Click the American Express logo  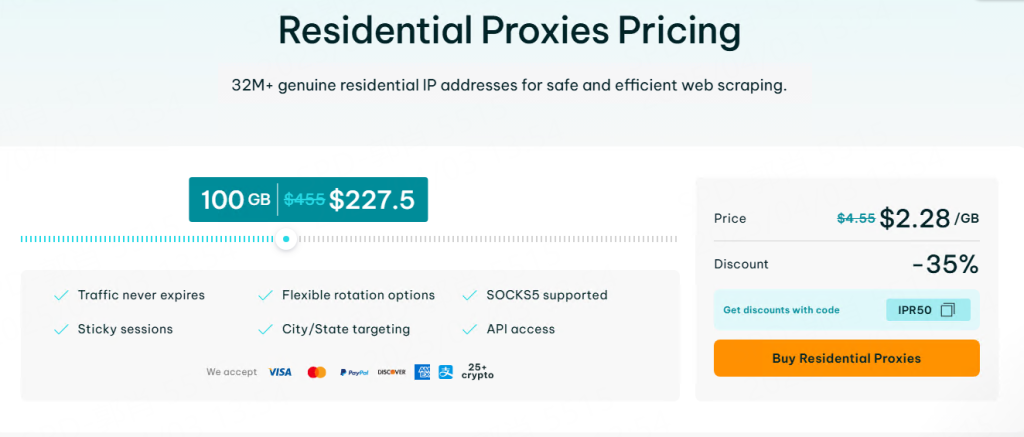(x=422, y=372)
